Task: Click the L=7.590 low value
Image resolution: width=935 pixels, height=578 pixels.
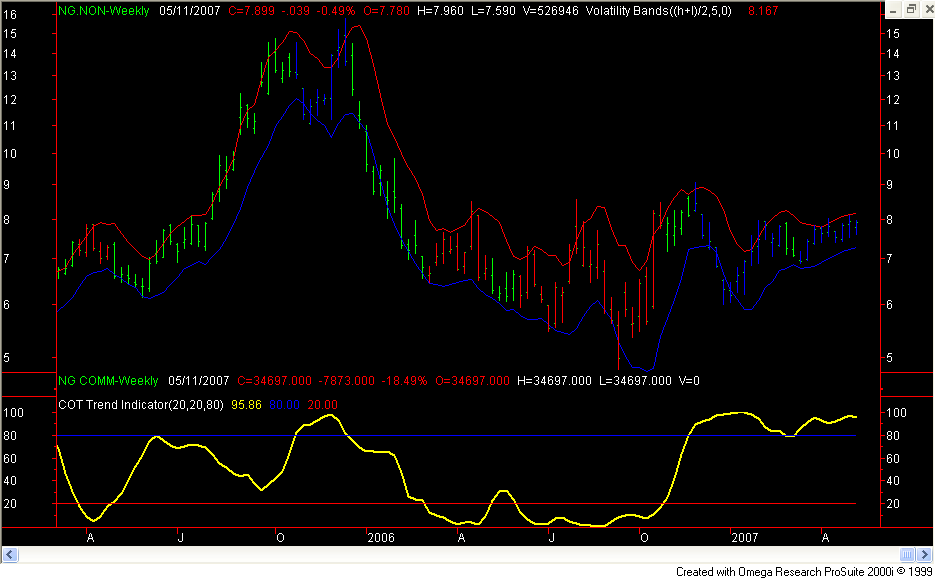Action: point(493,11)
